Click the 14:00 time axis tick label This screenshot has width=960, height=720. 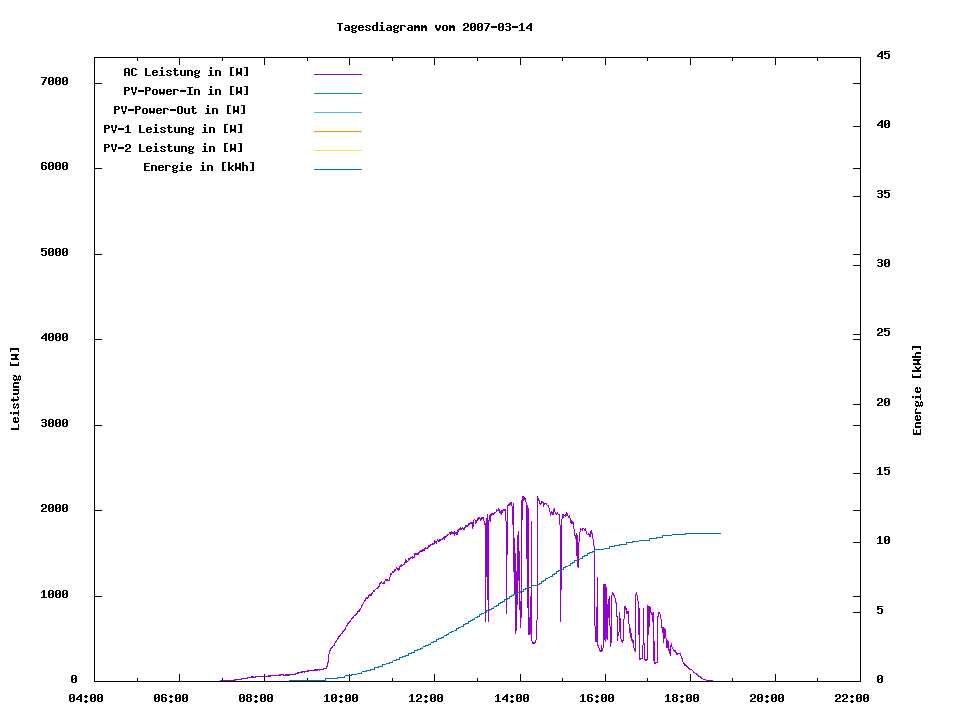pyautogui.click(x=511, y=698)
